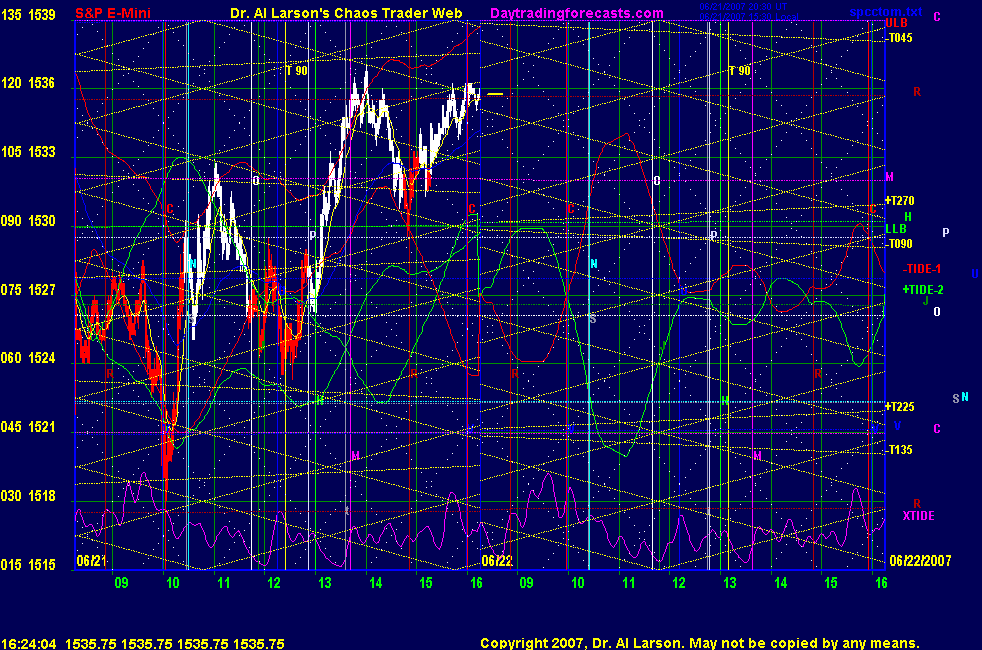This screenshot has height=650, width=982.
Task: Click the "015 1515" price axis label
Action: click(x=28, y=565)
